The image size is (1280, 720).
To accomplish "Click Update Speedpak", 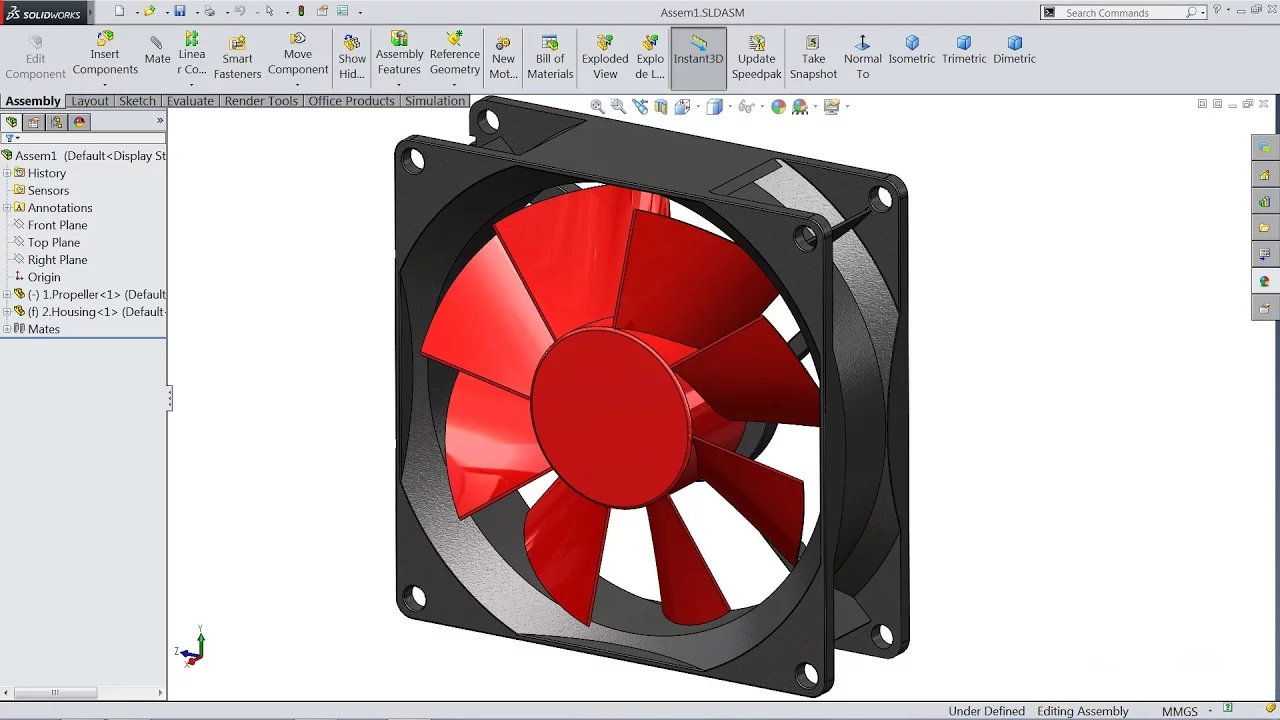I will point(756,57).
